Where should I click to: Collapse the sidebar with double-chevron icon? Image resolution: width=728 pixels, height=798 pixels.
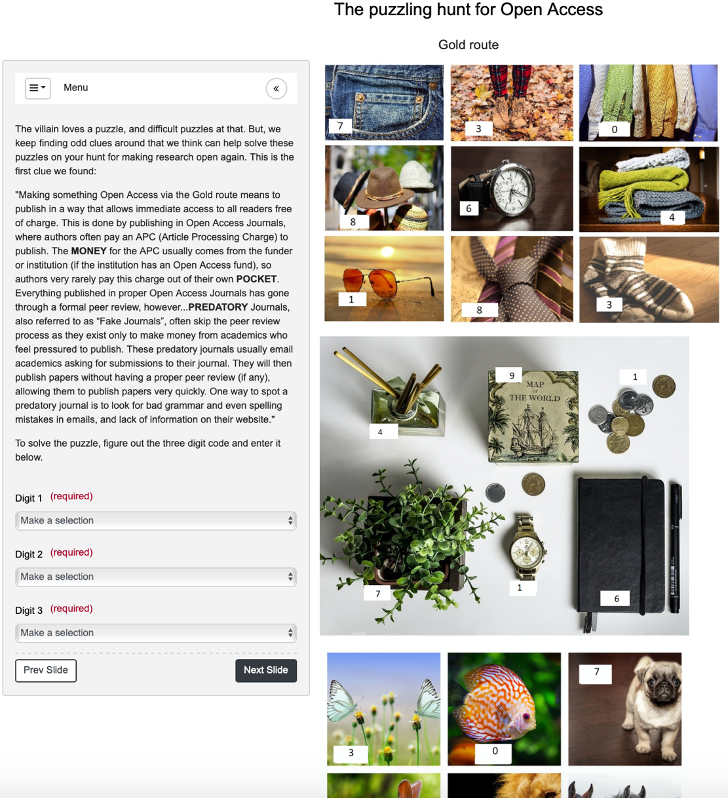pyautogui.click(x=276, y=89)
